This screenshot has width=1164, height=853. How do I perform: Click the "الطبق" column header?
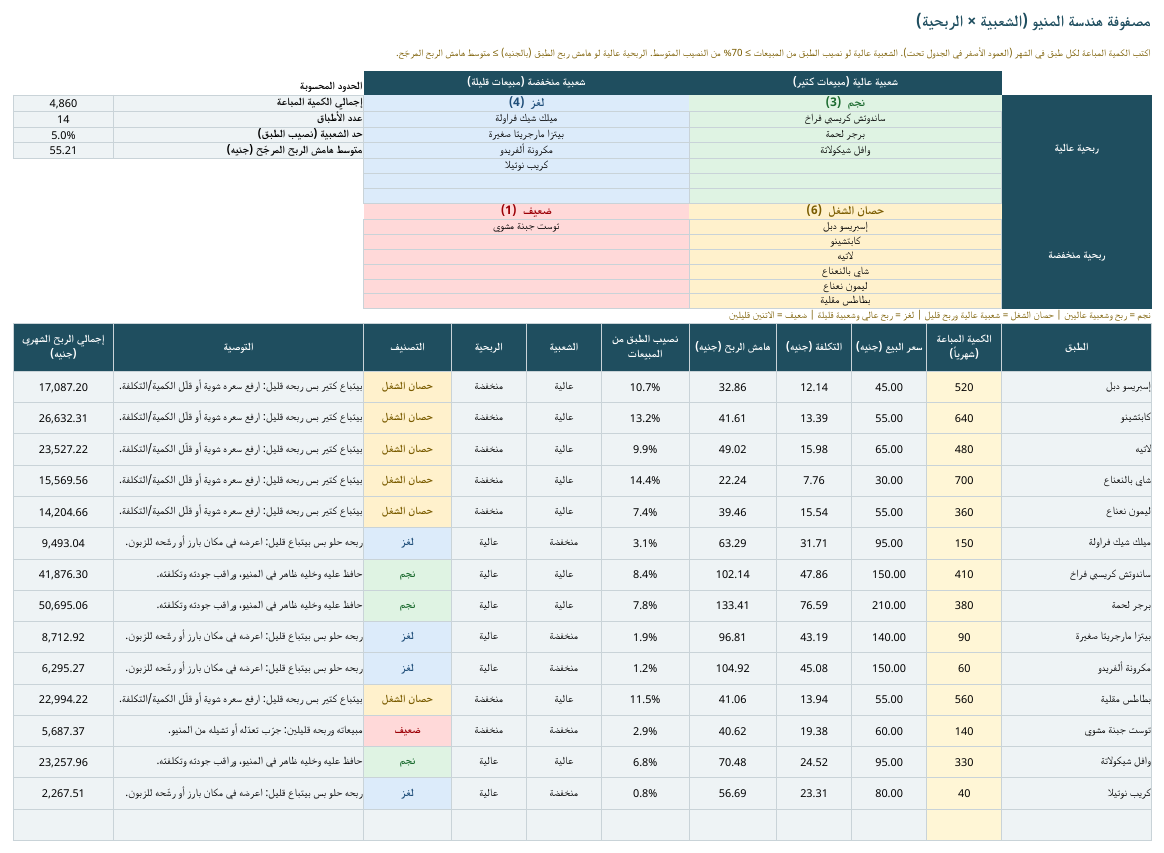(x=1076, y=347)
